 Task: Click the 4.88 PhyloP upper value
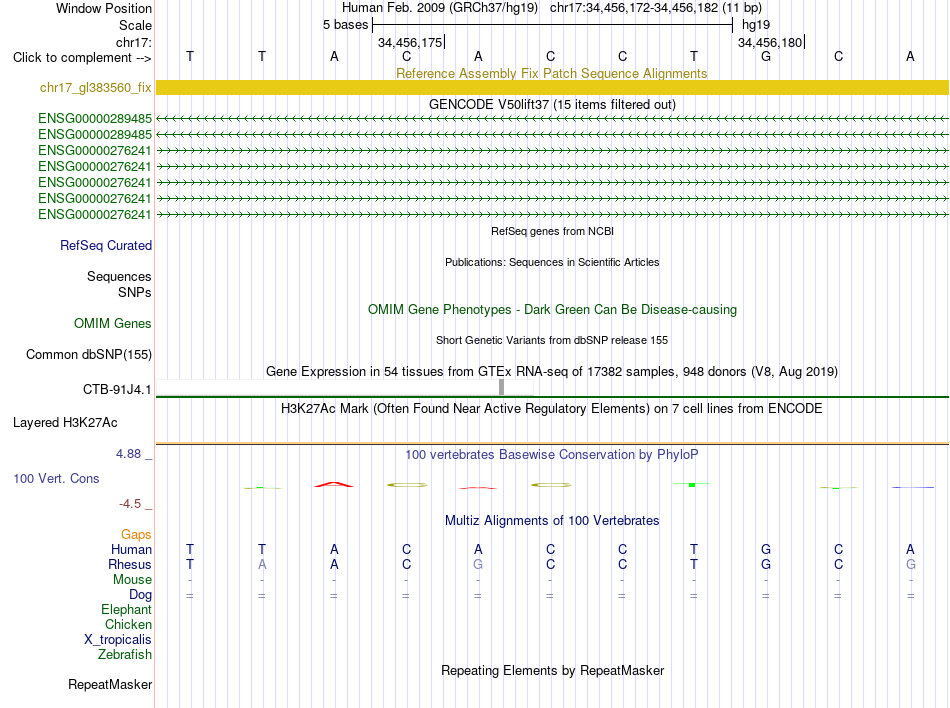[x=128, y=454]
